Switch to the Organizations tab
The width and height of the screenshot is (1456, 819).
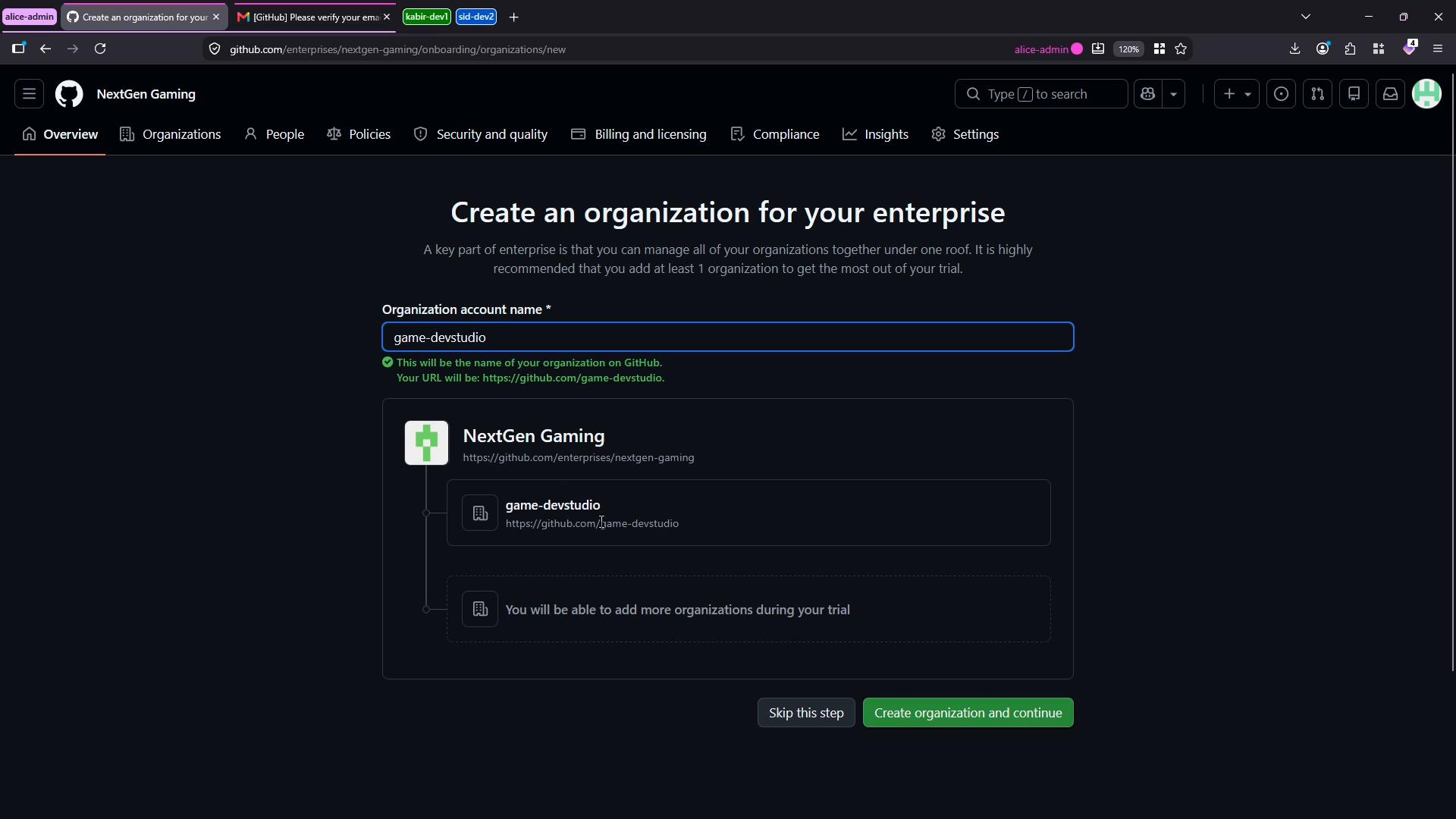click(171, 134)
